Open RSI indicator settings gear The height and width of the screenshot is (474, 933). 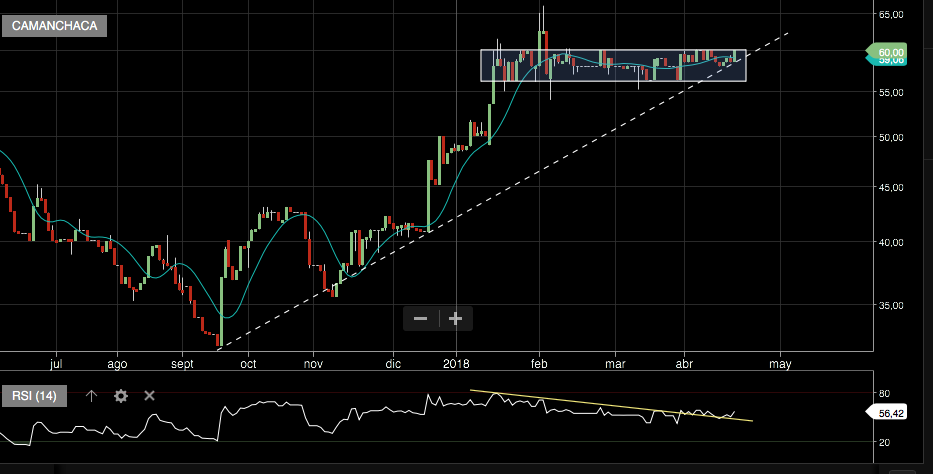click(x=121, y=395)
